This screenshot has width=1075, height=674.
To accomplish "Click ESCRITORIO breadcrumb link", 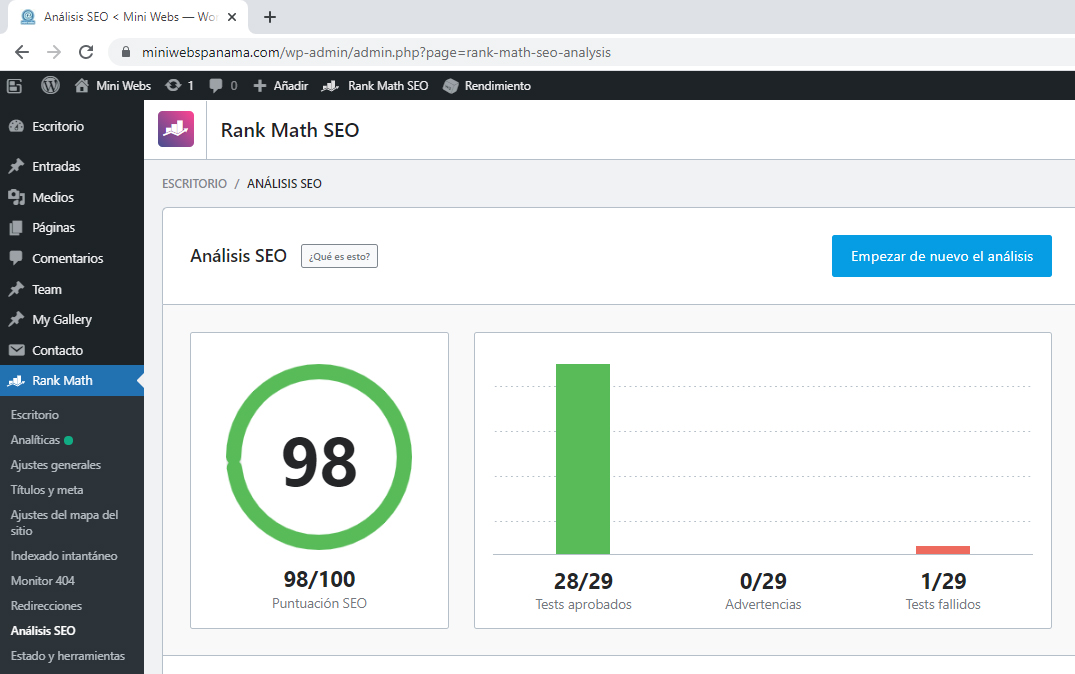I will tap(194, 184).
